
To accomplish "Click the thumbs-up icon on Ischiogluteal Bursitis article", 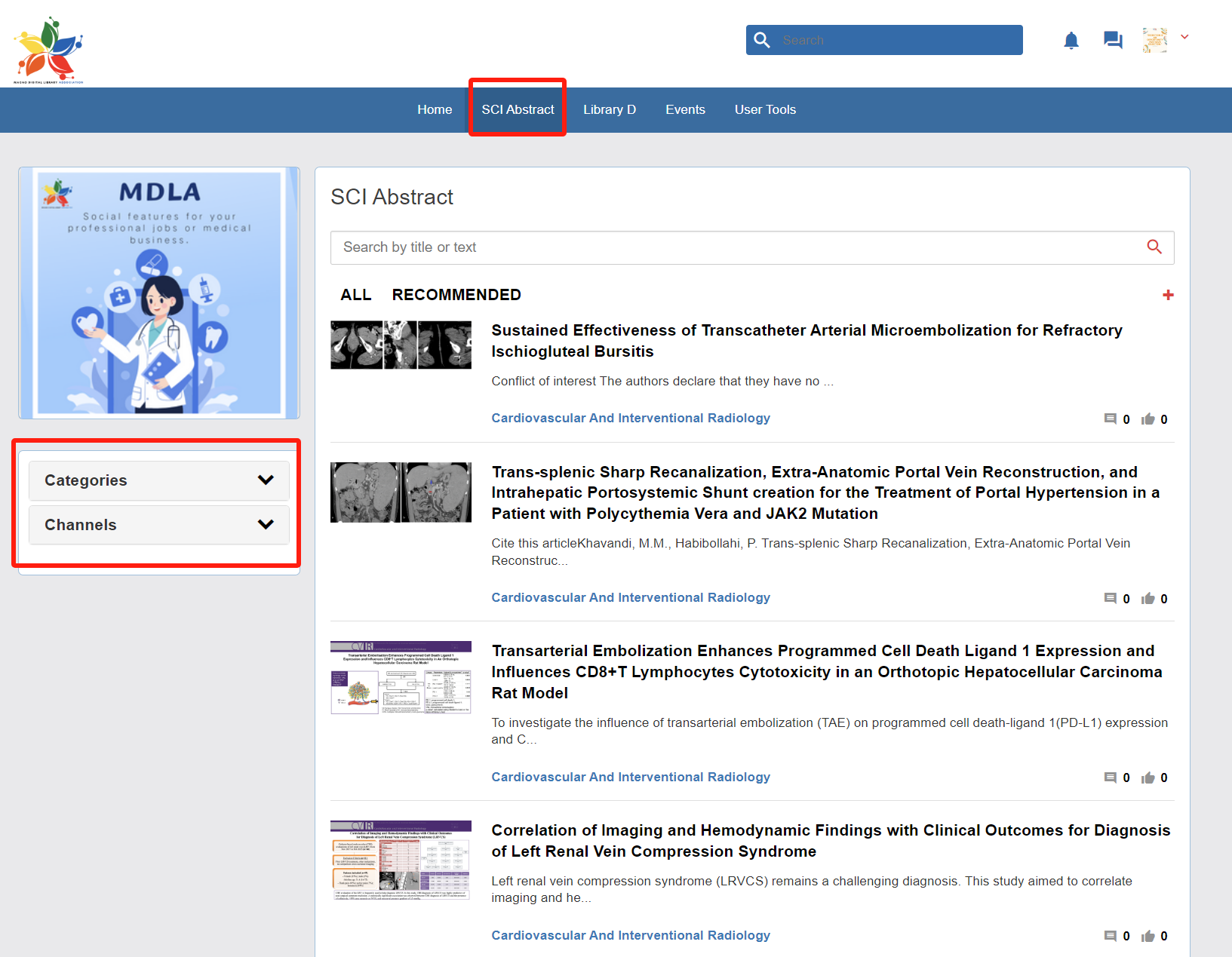I will click(1148, 419).
